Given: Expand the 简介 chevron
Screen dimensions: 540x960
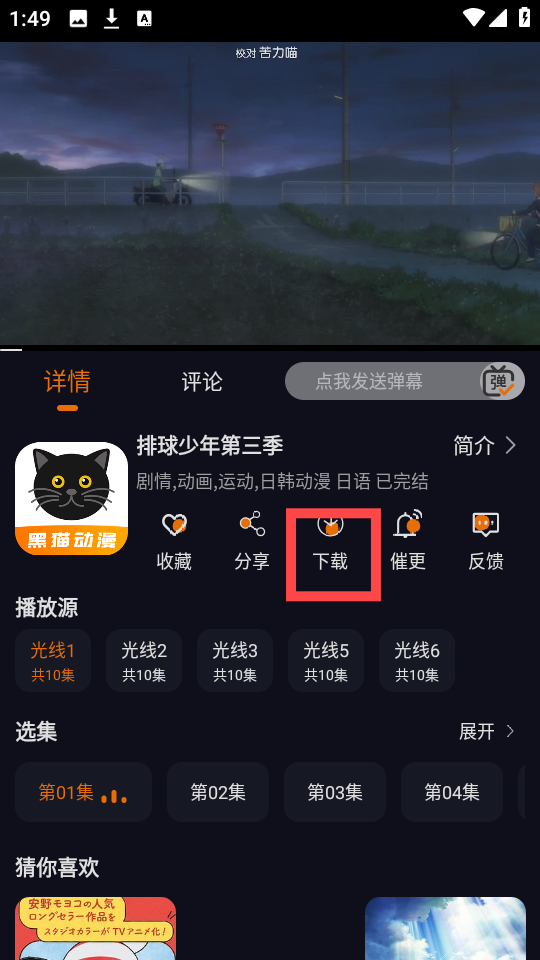Looking at the screenshot, I should pos(511,446).
